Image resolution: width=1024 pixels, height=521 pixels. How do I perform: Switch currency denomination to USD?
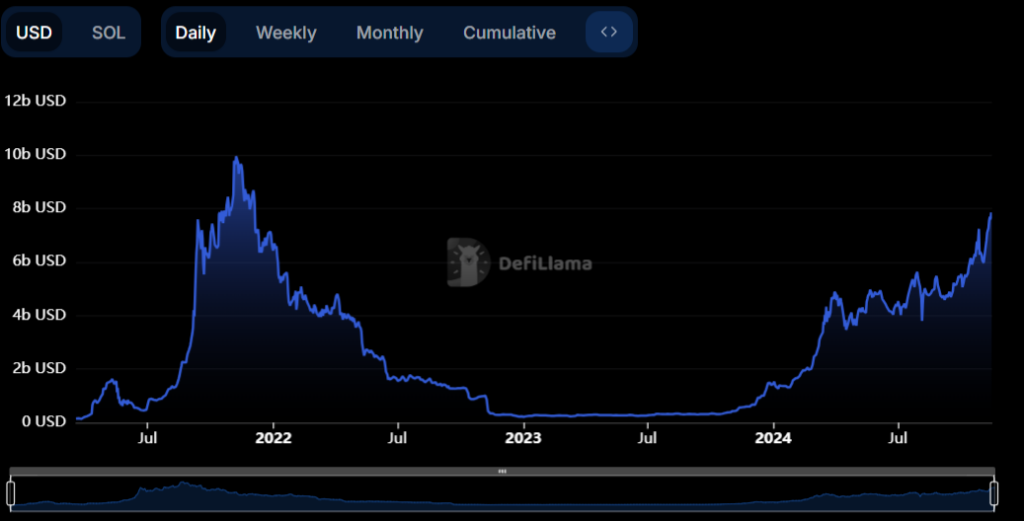pyautogui.click(x=34, y=32)
